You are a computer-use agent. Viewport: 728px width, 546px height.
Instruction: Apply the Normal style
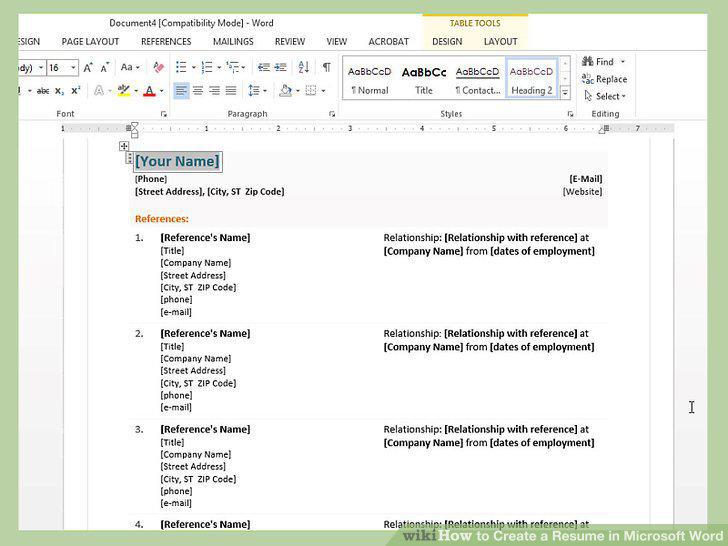tap(370, 79)
